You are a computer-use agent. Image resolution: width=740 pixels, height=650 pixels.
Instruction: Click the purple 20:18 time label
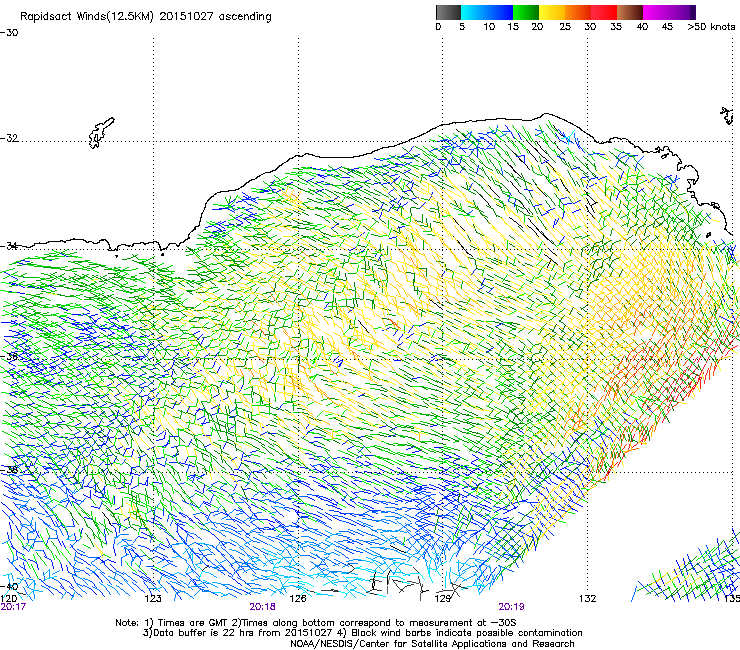click(x=262, y=607)
